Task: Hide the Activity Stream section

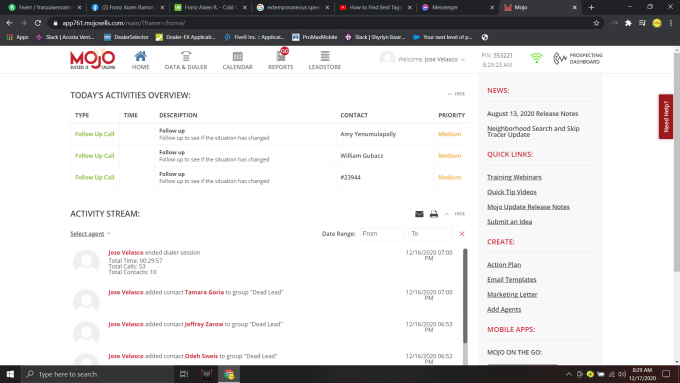Action: point(456,214)
